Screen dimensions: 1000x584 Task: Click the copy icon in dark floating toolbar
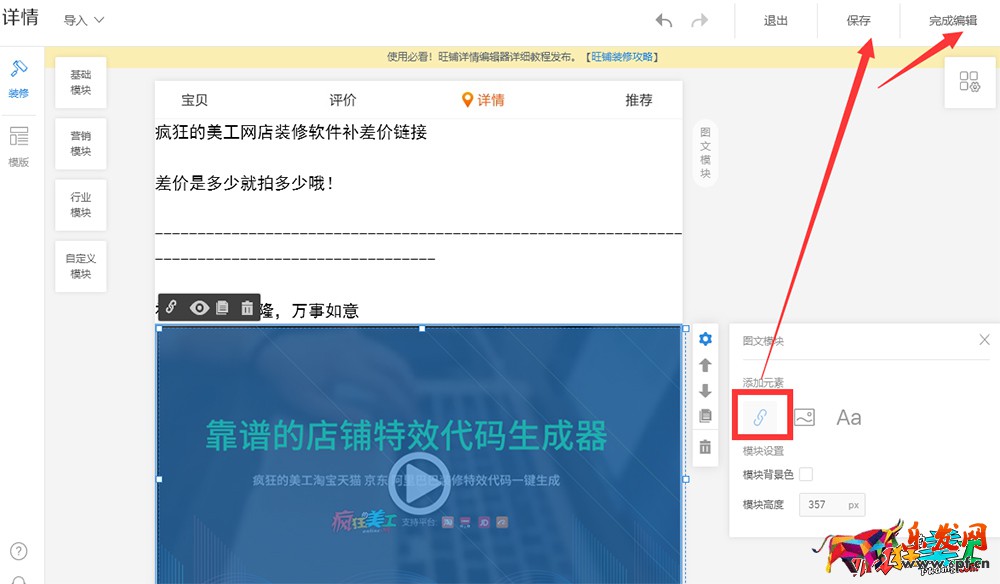(222, 309)
